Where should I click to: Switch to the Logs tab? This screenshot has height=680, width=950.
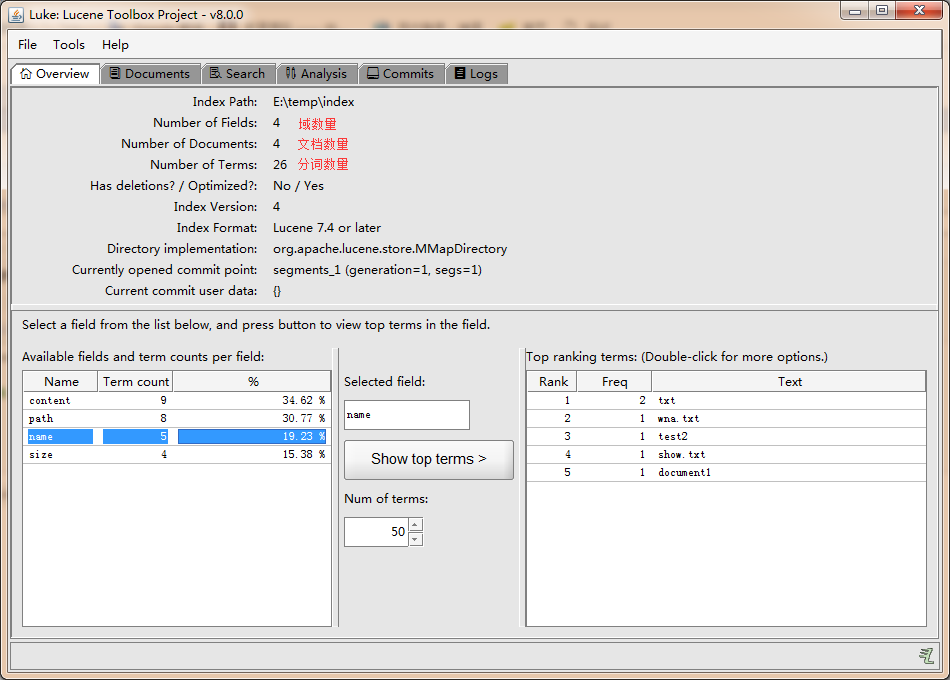(x=477, y=73)
